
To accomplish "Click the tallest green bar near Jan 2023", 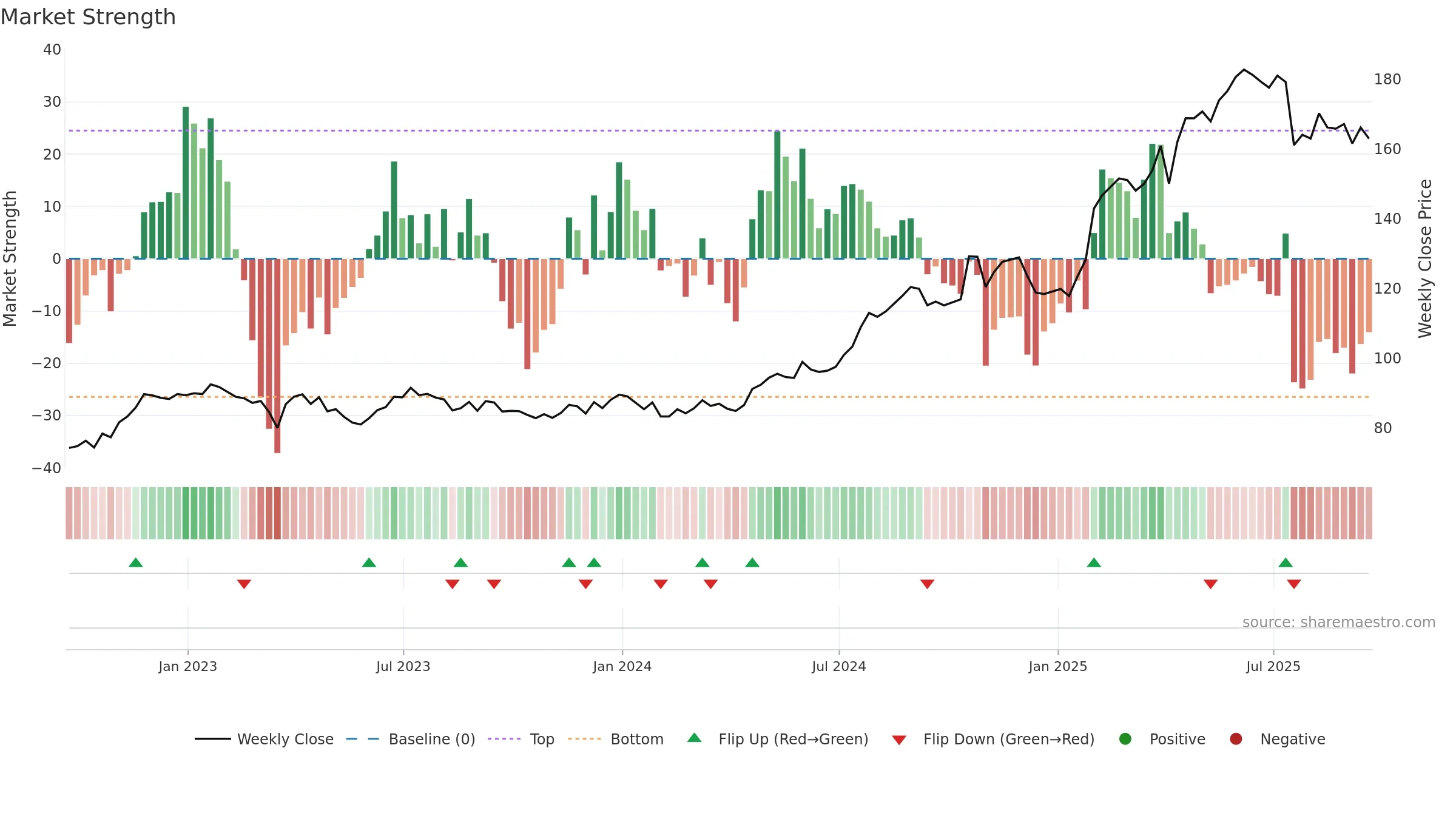I will point(186,183).
